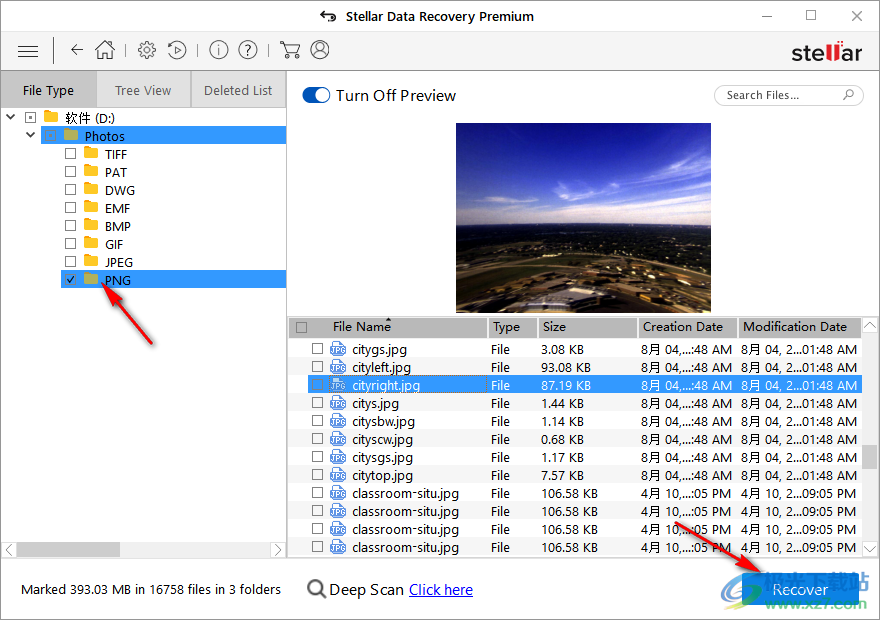Click the tree panel scroll right arrow
The width and height of the screenshot is (880, 620).
278,549
